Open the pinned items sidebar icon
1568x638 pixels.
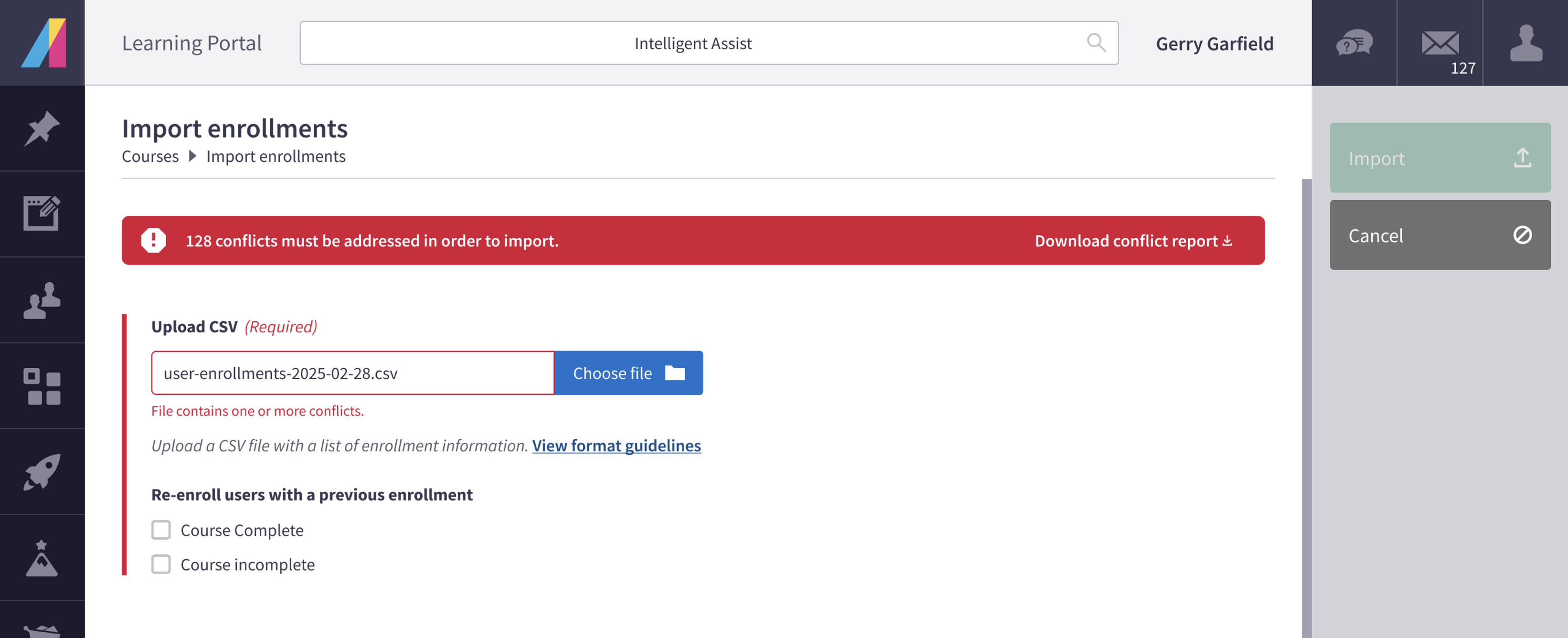tap(42, 128)
